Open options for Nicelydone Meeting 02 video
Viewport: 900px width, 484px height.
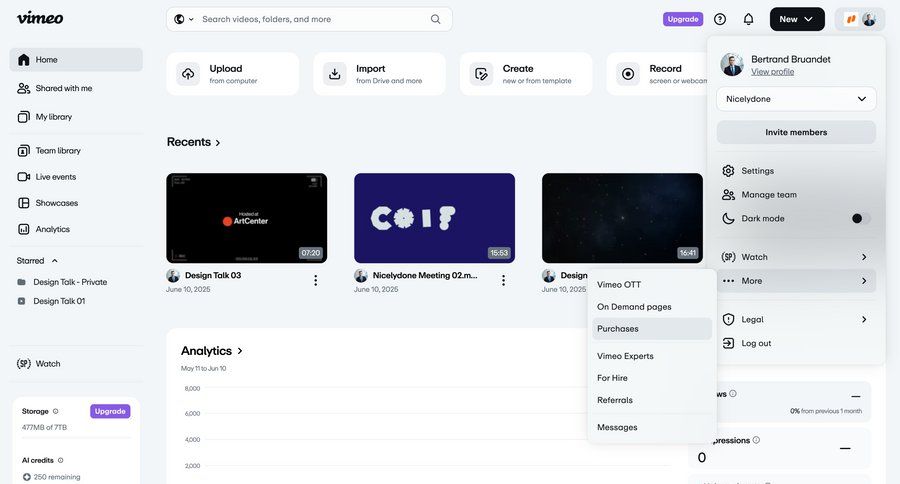(503, 280)
